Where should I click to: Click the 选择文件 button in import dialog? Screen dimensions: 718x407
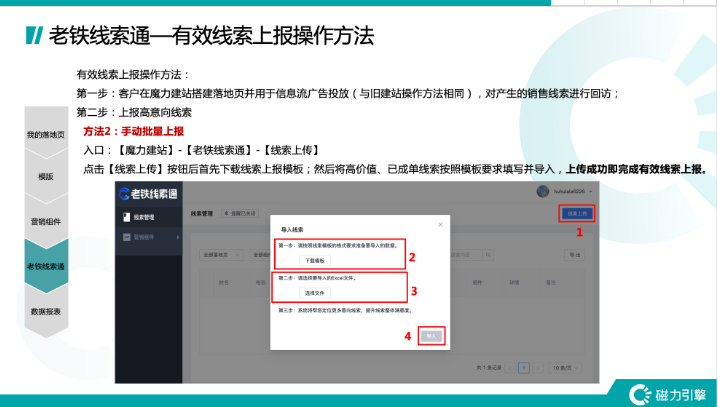[315, 293]
